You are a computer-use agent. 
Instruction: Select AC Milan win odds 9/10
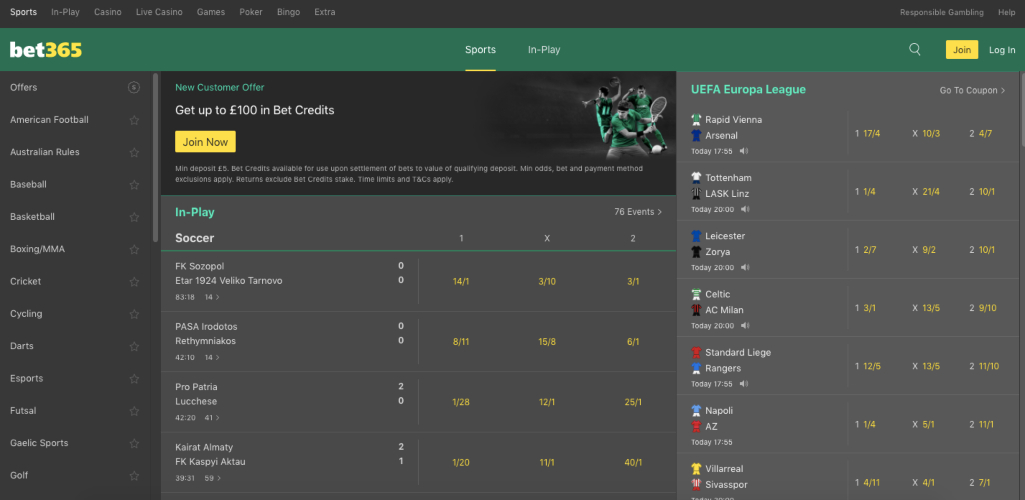pos(987,308)
